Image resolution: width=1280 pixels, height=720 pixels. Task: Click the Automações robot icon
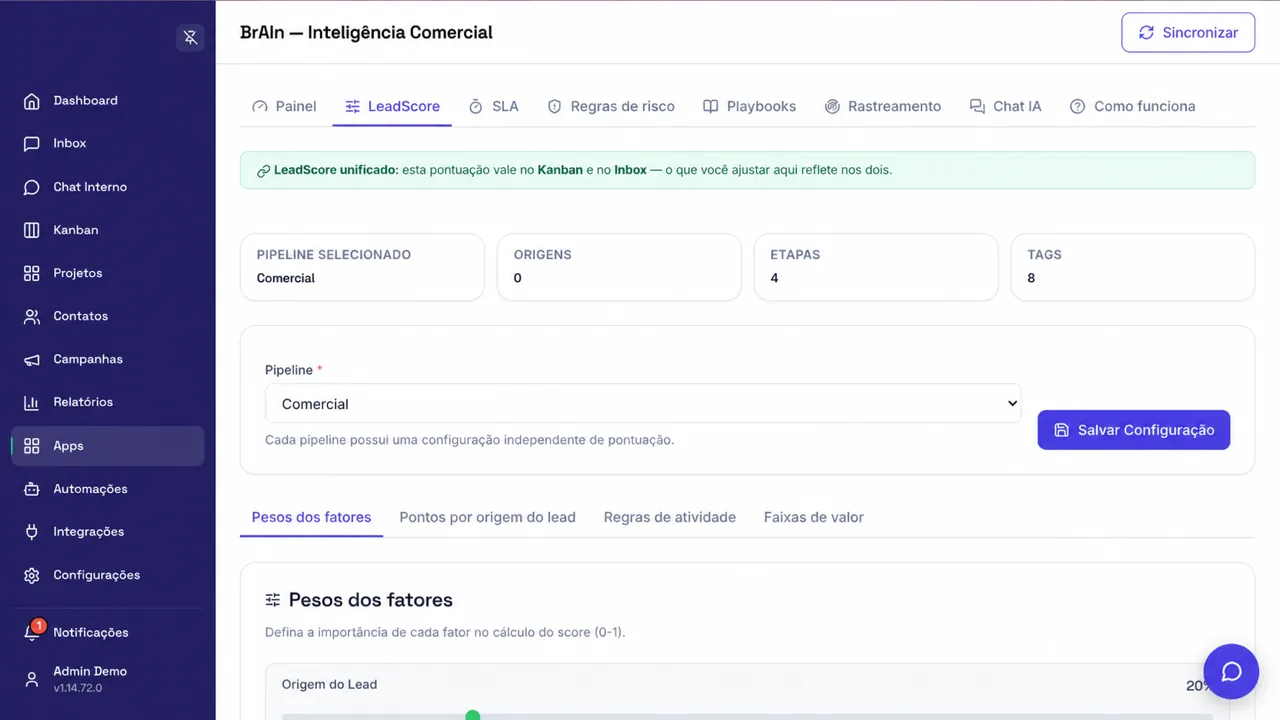32,489
